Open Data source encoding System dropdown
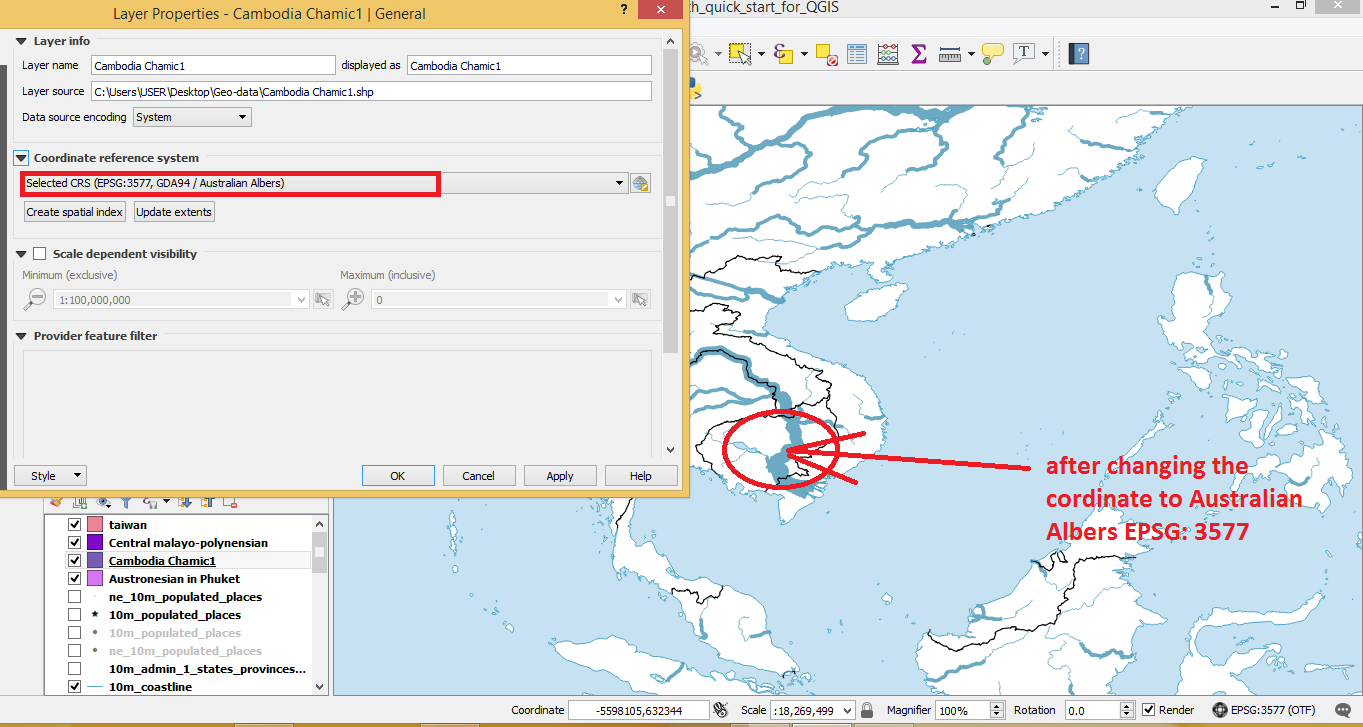The image size is (1363, 727). pos(192,117)
